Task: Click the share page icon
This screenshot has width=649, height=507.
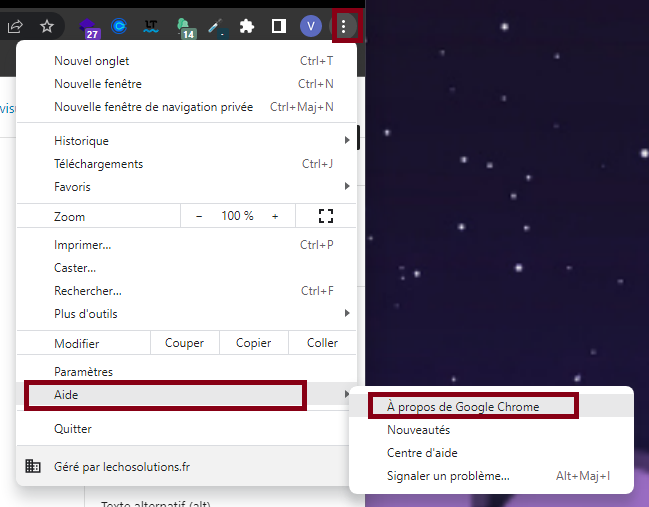Action: 15,26
